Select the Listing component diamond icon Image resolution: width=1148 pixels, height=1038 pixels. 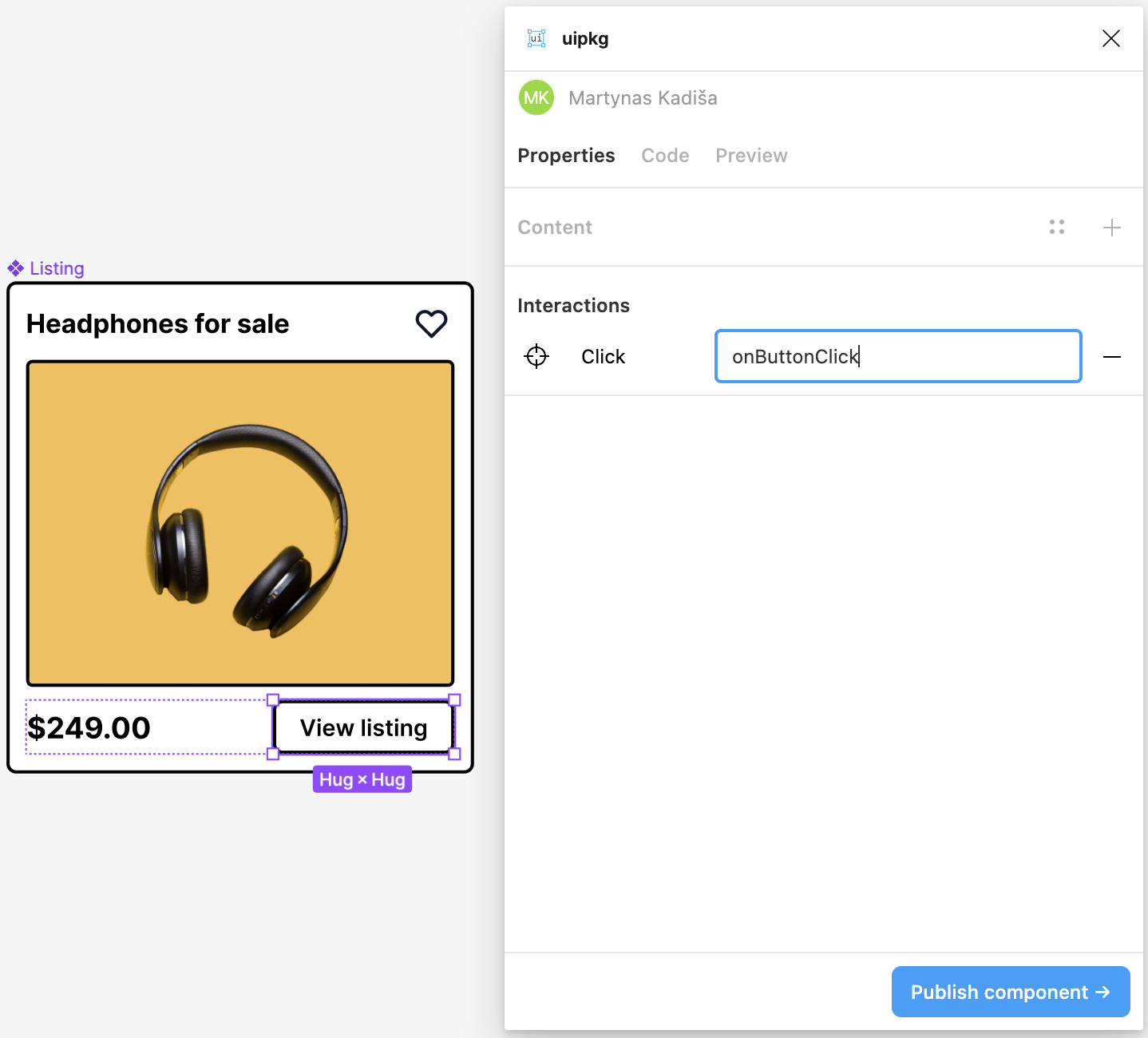(x=14, y=267)
